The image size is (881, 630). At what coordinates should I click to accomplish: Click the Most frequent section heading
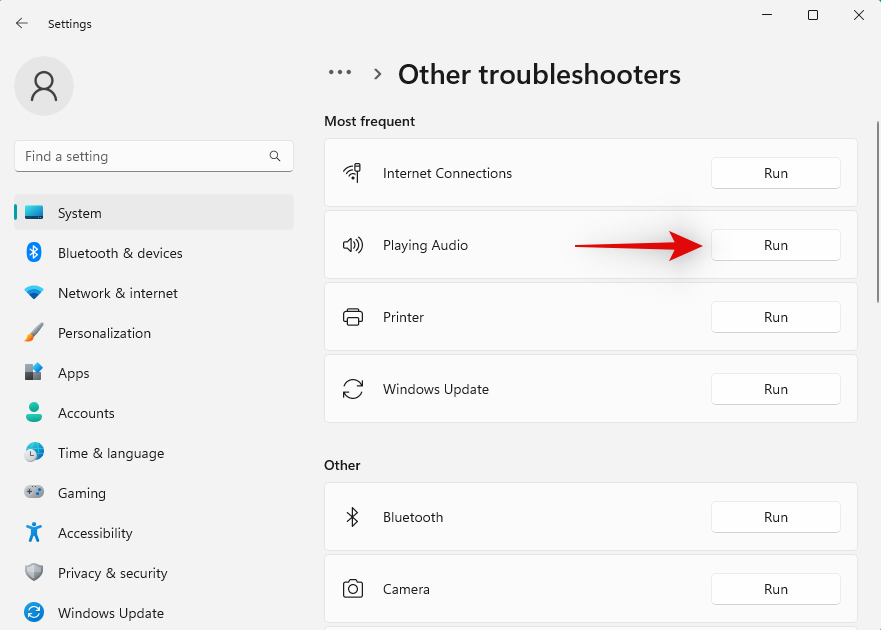pyautogui.click(x=370, y=121)
